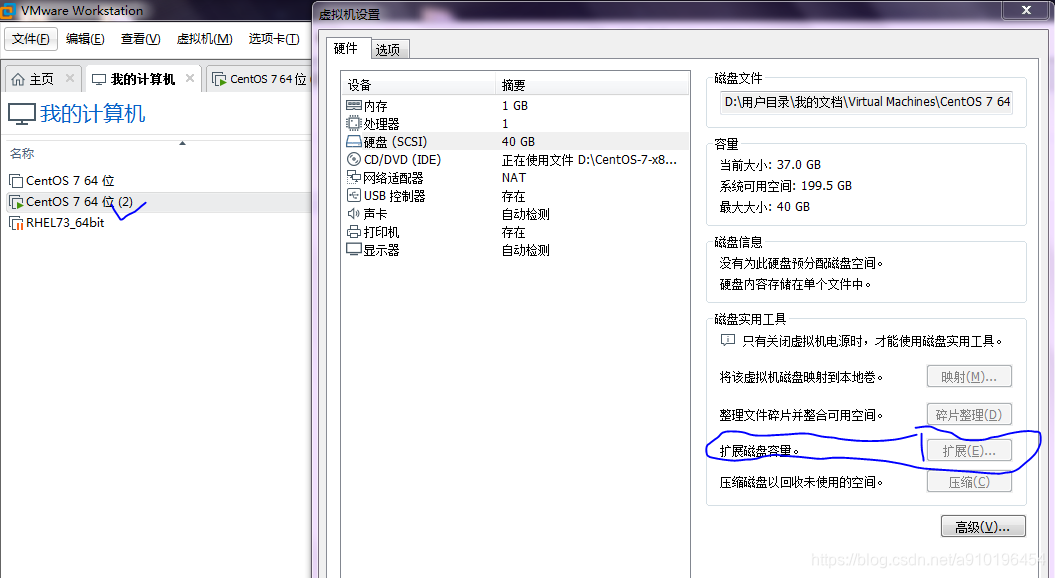Select the first CentOS 7 64 位 VM row
Screen dimensions: 1055x578
click(x=159, y=181)
